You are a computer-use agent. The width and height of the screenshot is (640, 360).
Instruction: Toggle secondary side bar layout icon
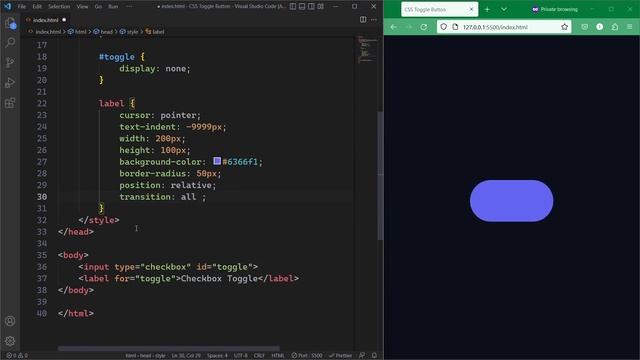tap(311, 7)
